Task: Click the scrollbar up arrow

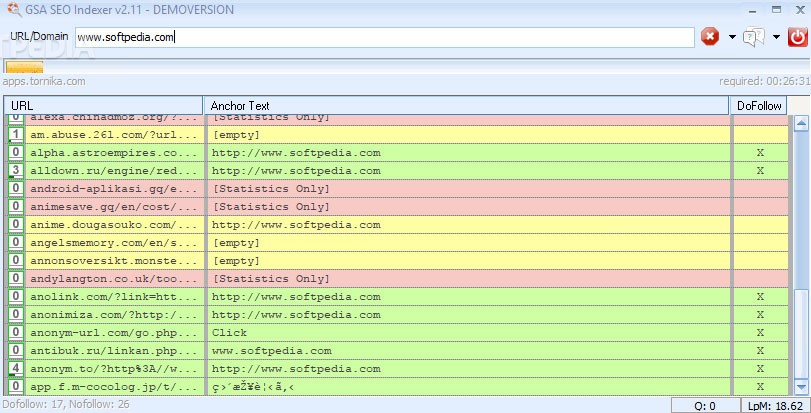Action: 801,124
